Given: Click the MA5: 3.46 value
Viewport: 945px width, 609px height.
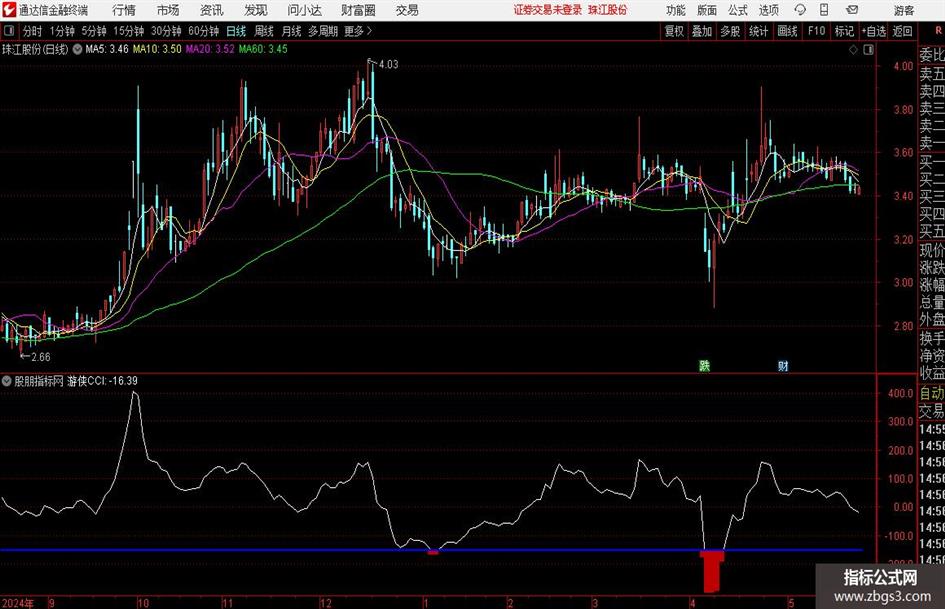Looking at the screenshot, I should click(107, 49).
